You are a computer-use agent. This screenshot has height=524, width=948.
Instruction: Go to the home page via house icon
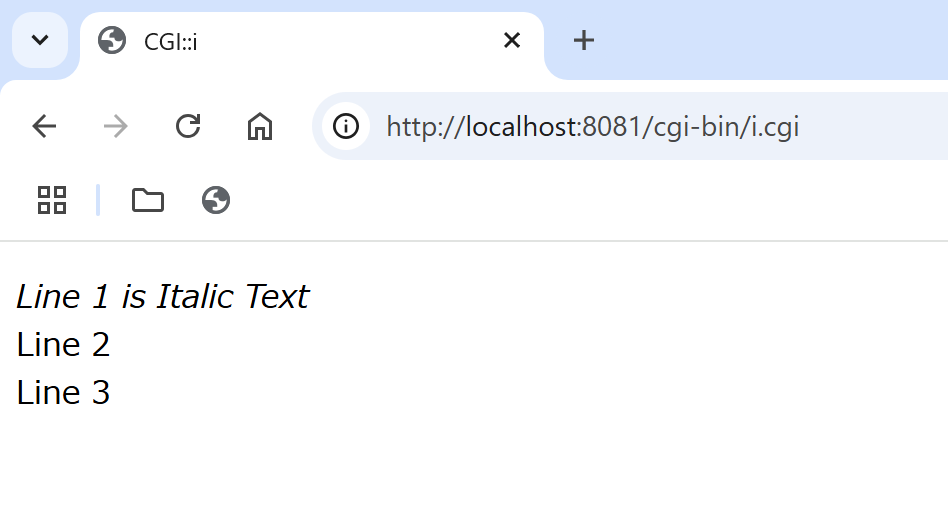(260, 126)
